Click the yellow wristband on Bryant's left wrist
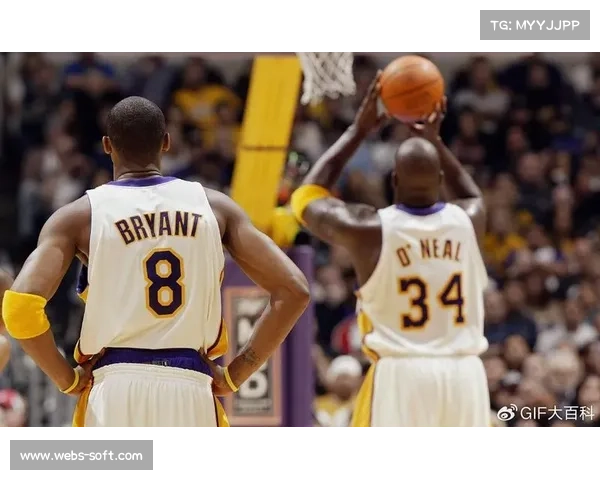 pyautogui.click(x=72, y=381)
